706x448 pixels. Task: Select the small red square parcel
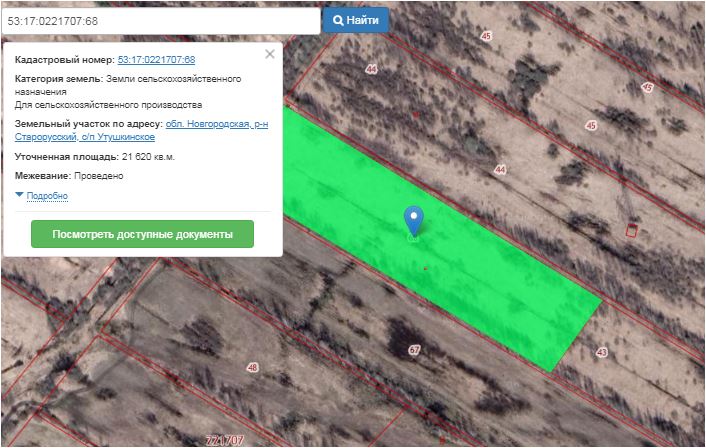click(631, 231)
